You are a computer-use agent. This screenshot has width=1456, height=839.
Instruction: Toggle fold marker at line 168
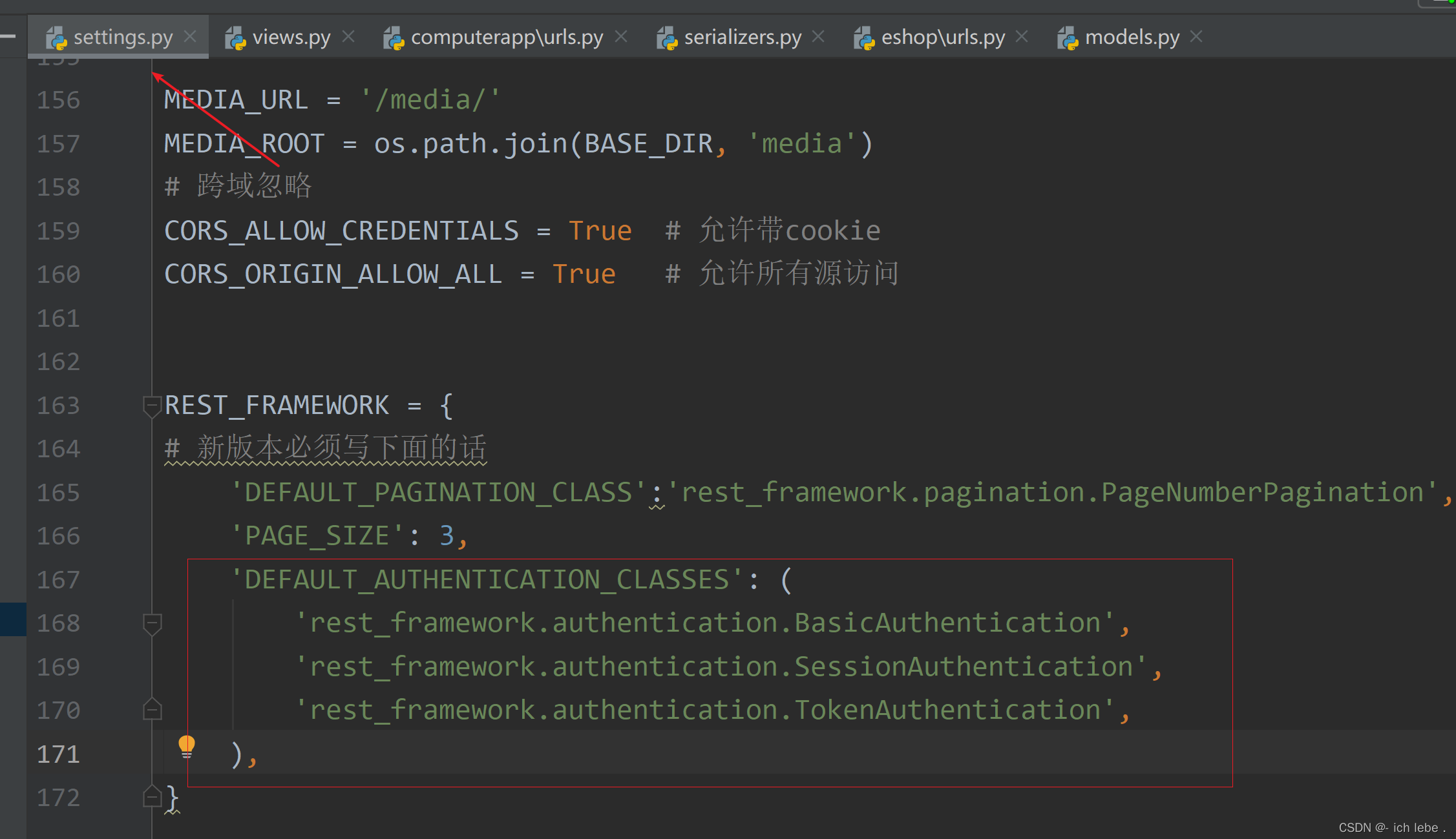(x=152, y=624)
